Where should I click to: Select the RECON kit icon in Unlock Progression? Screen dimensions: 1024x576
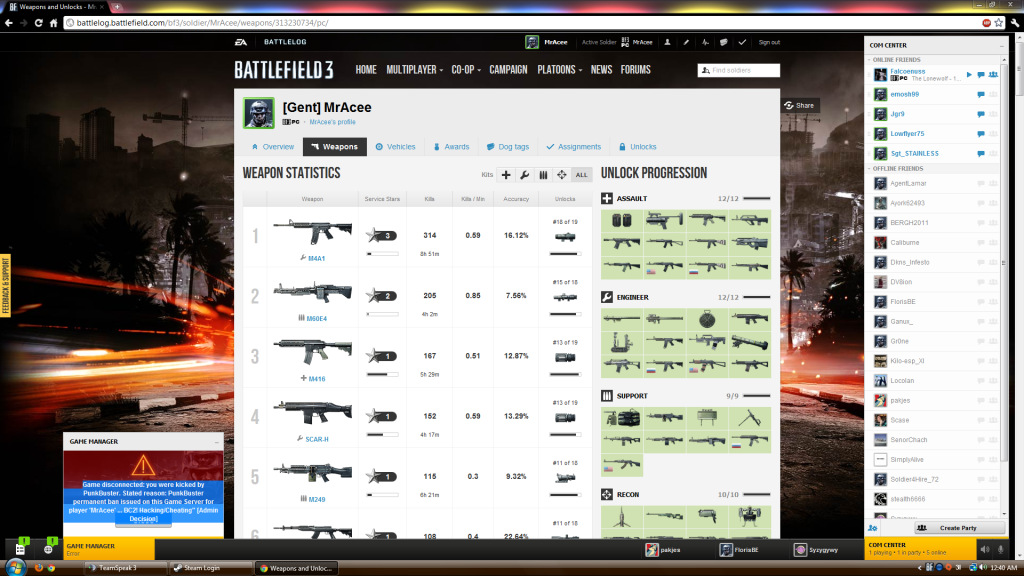coord(607,494)
